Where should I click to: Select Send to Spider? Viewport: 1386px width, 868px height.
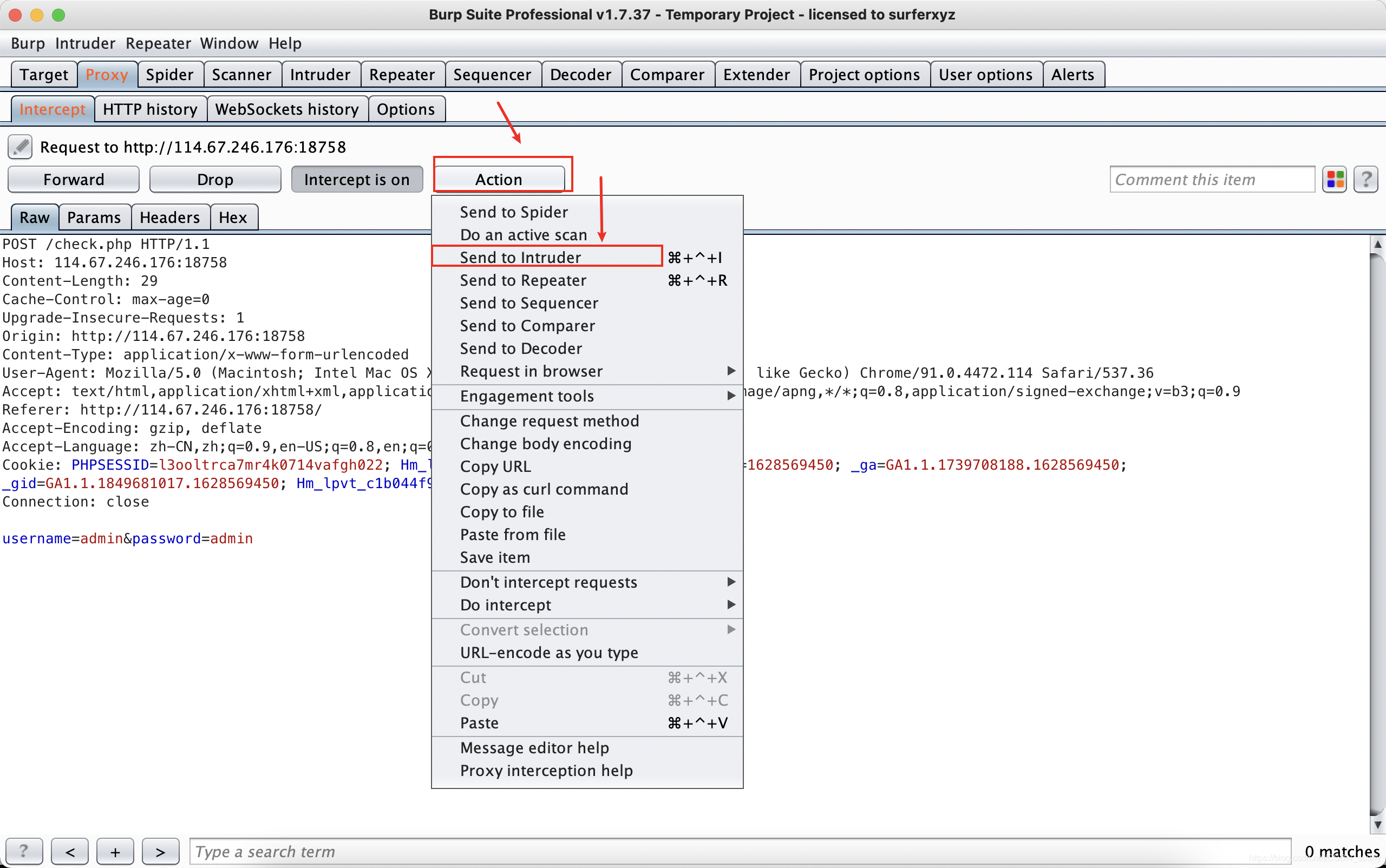586,212
